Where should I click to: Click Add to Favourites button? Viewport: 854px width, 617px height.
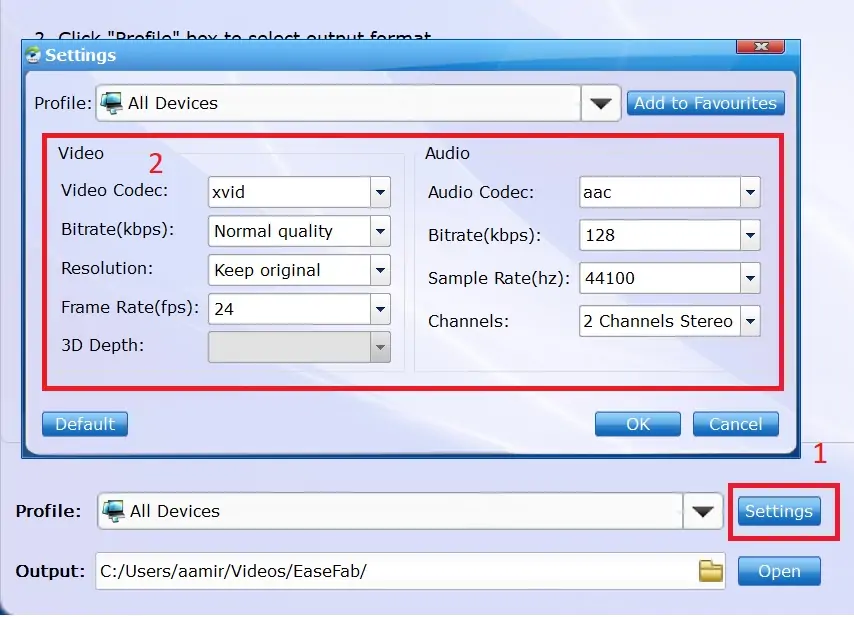coord(705,103)
